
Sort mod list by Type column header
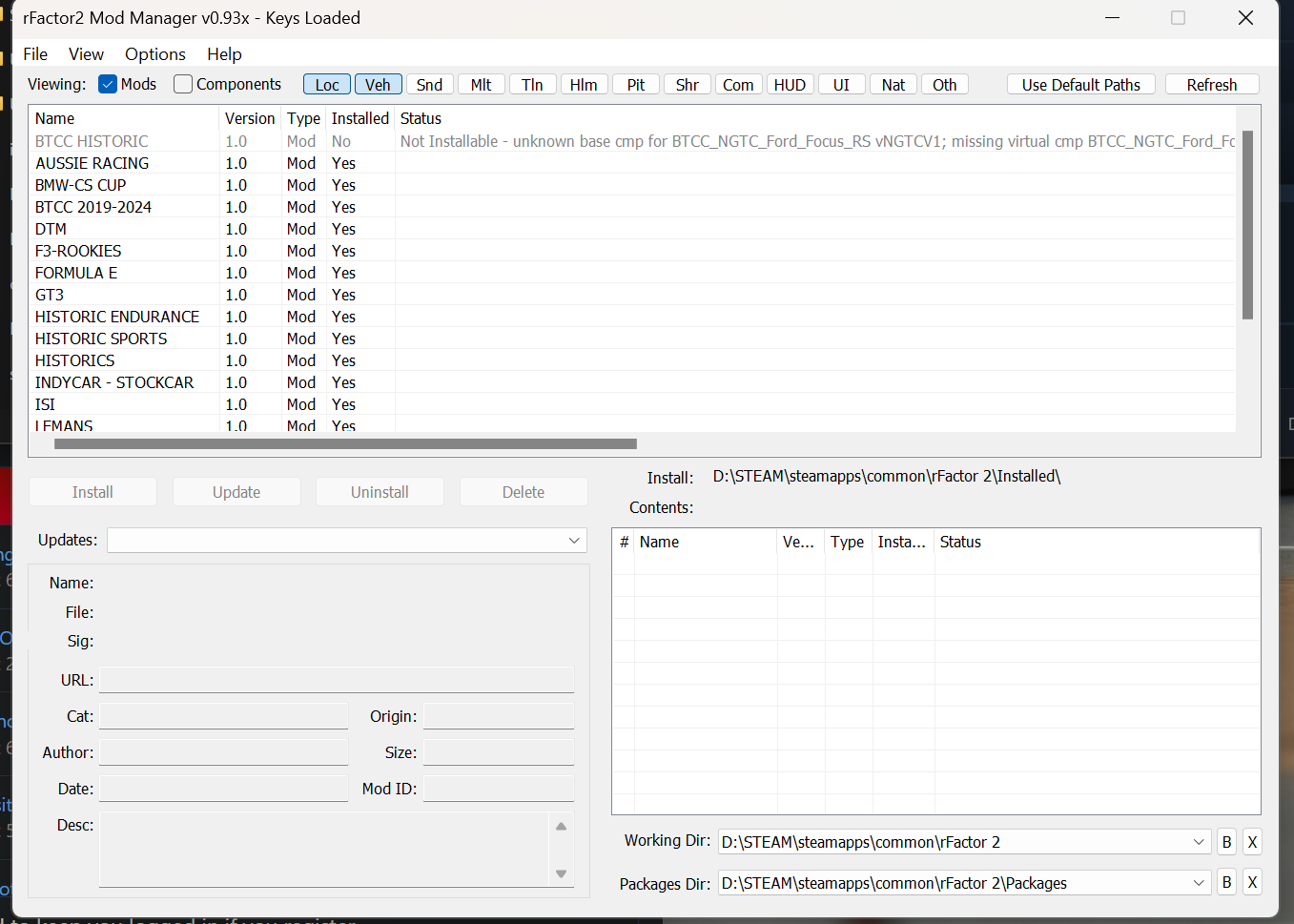[x=303, y=118]
